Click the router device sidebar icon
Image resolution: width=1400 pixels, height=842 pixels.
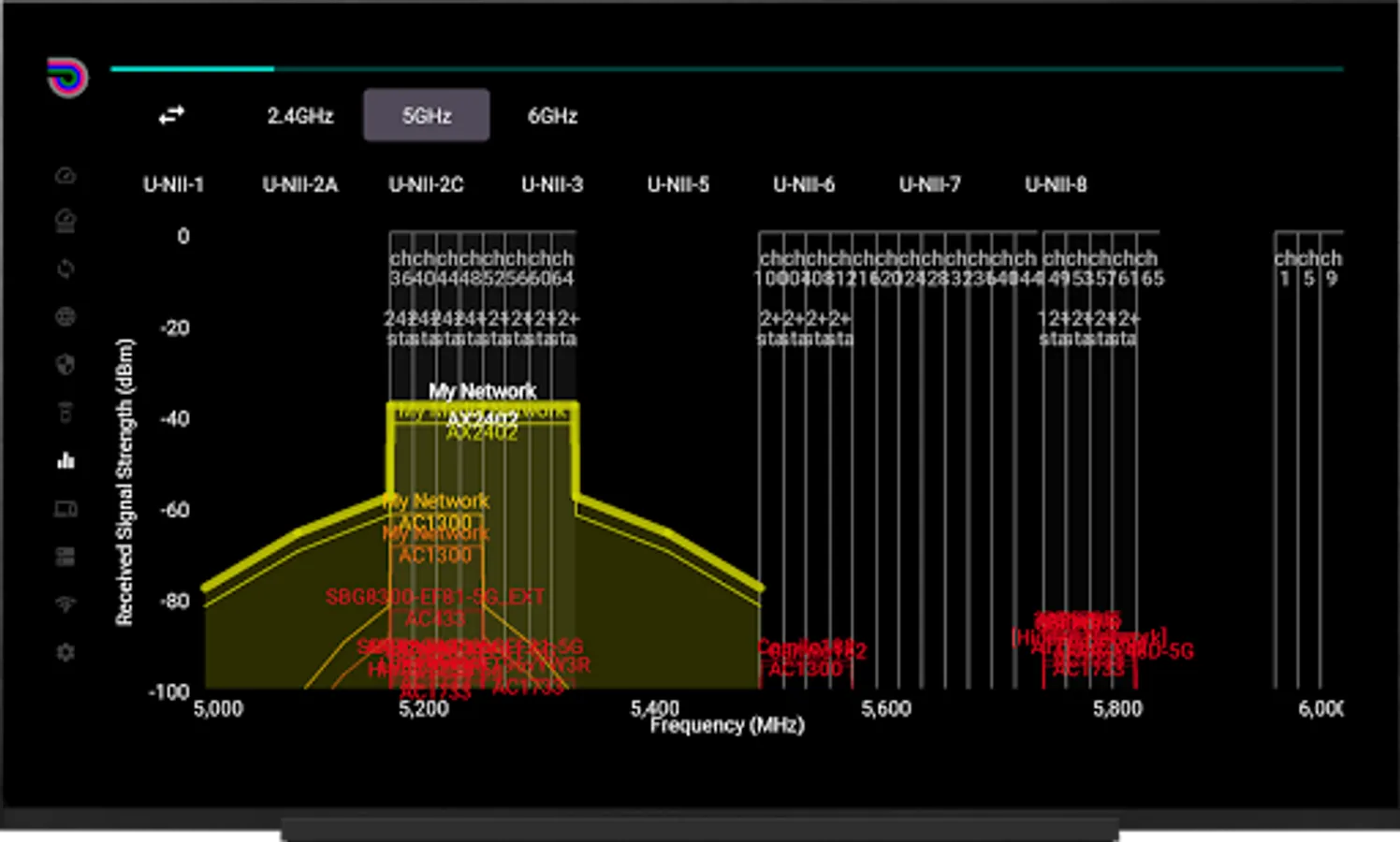click(66, 413)
